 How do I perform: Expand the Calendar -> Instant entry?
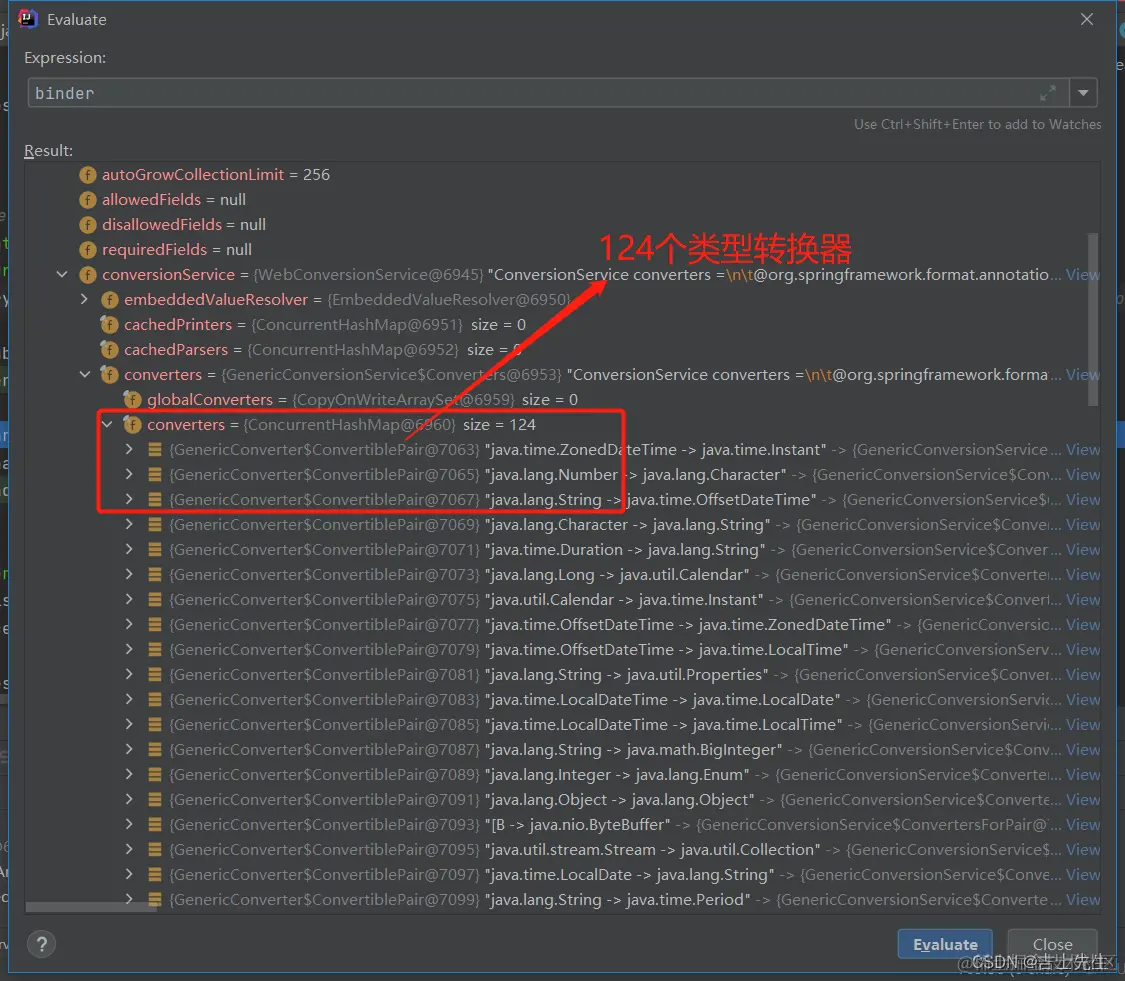(x=129, y=599)
